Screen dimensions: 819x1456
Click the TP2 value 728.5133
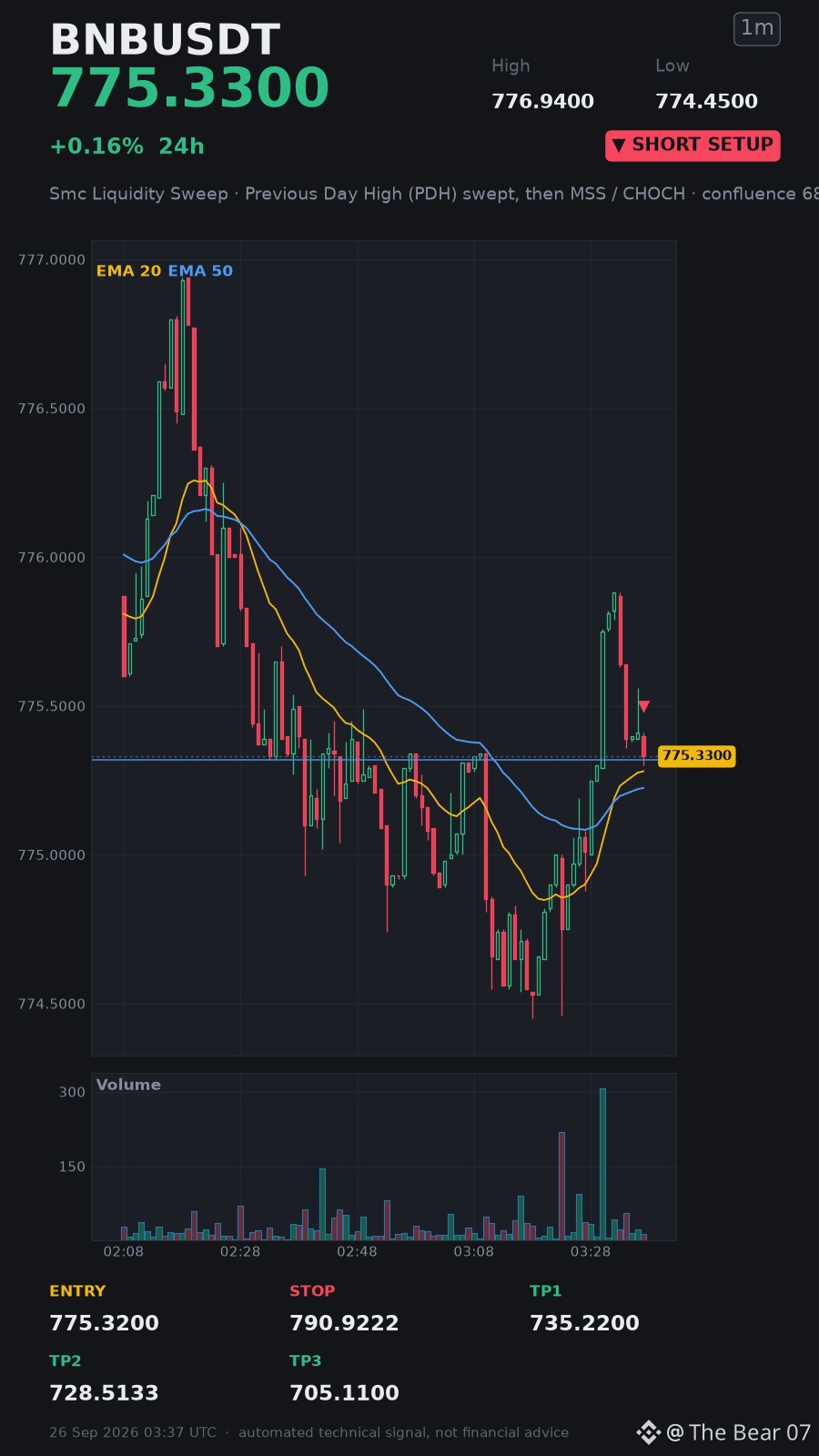click(x=105, y=1393)
